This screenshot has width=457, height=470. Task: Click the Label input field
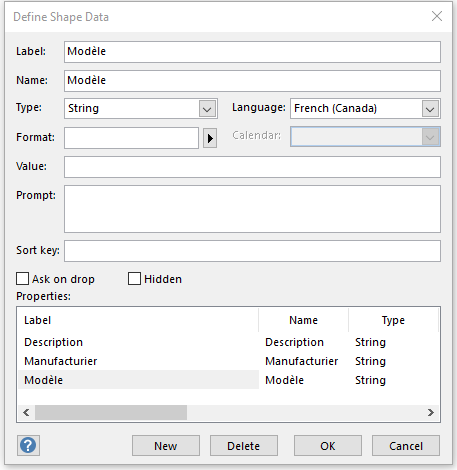tap(252, 52)
